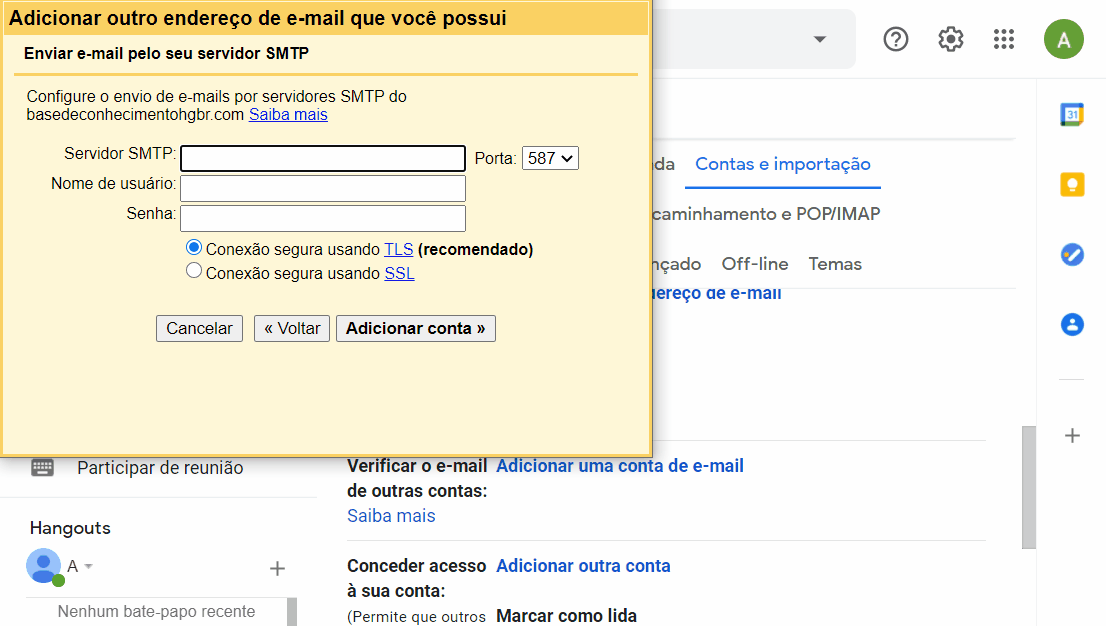Select secure connection using SSL option

point(193,271)
